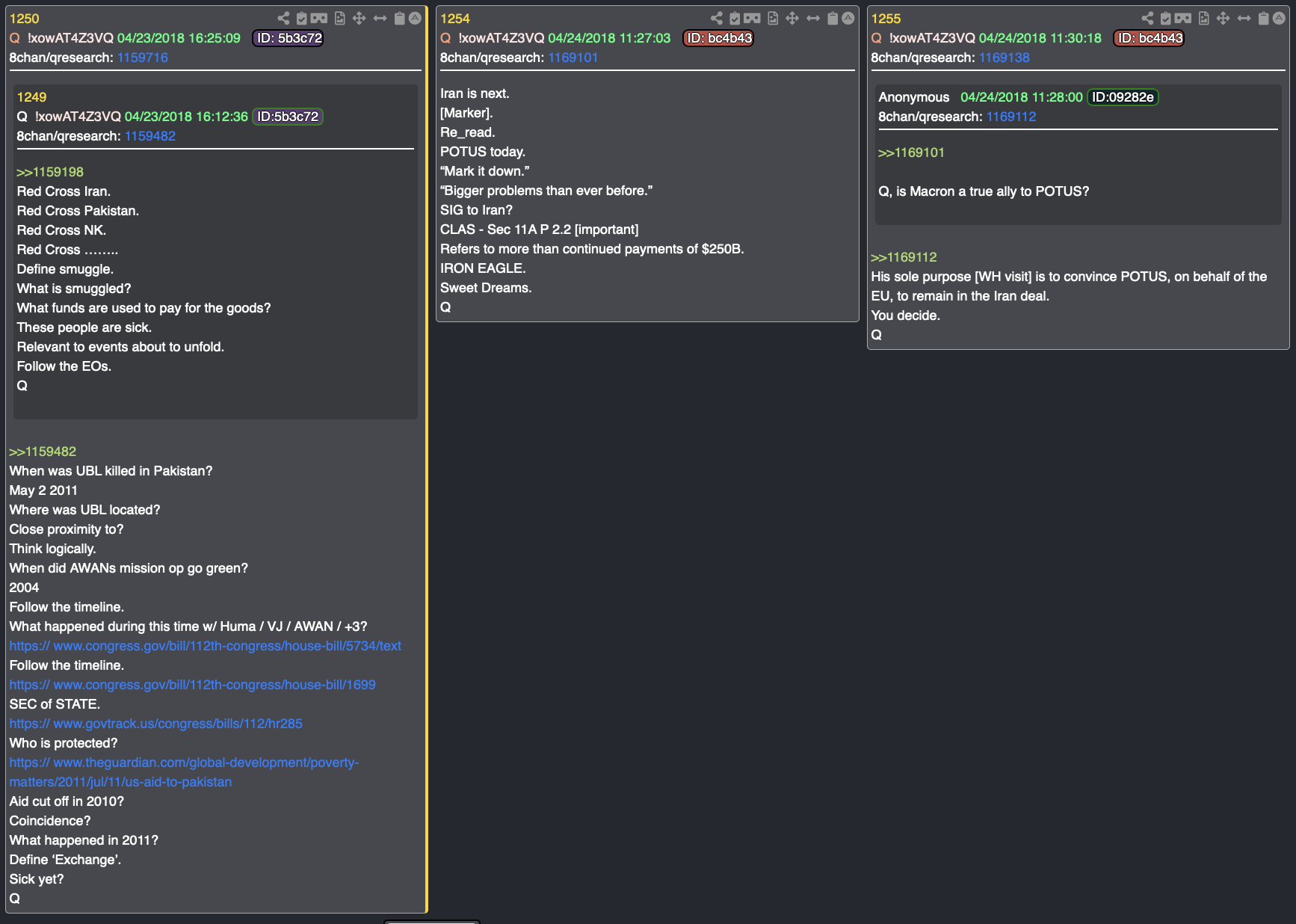1296x924 pixels.
Task: Click circled up-arrow icon on post 1255
Action: [x=1279, y=19]
